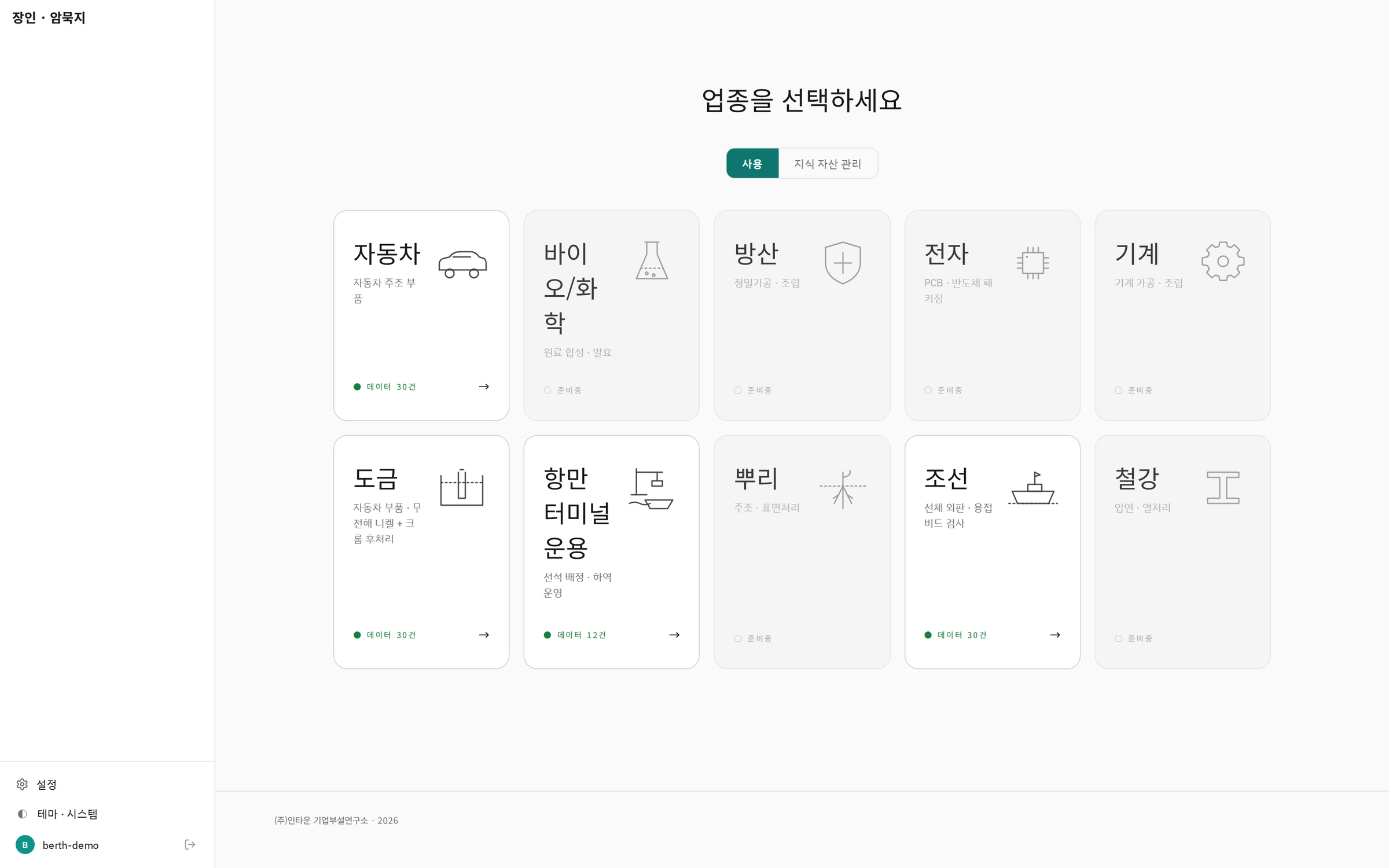
Task: Click the gear icon on 기계 card
Action: 1223,261
